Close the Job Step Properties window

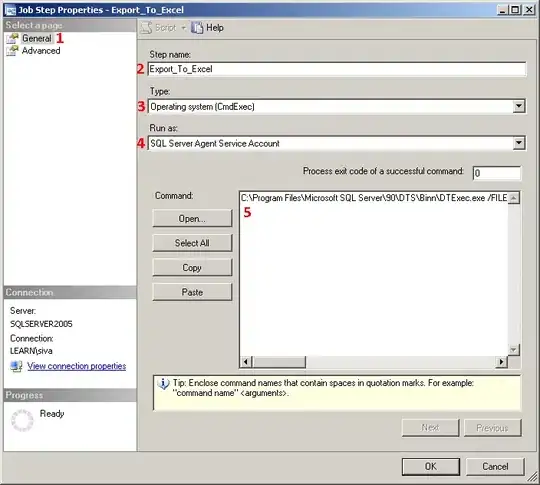tap(529, 10)
